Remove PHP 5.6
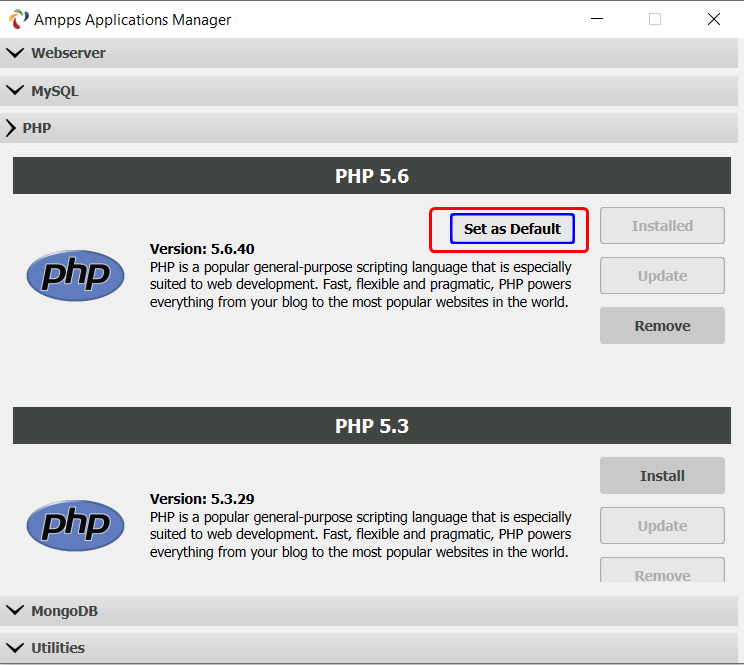The image size is (744, 665). pyautogui.click(x=662, y=326)
